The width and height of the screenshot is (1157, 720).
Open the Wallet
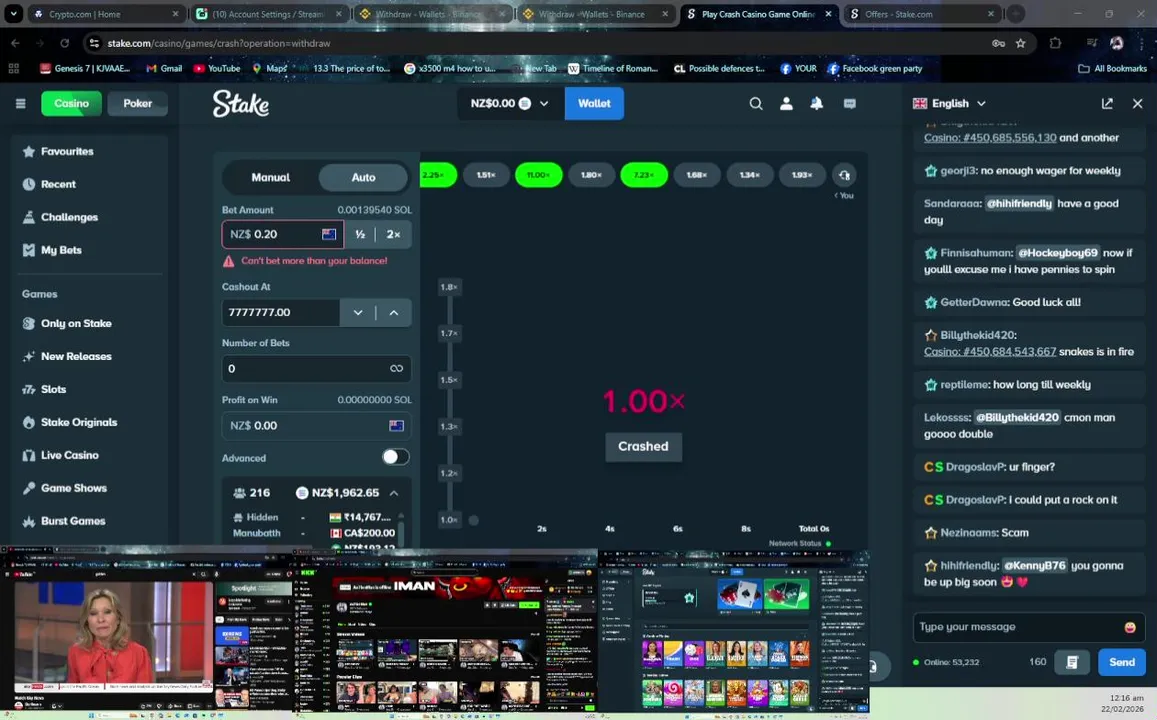594,103
